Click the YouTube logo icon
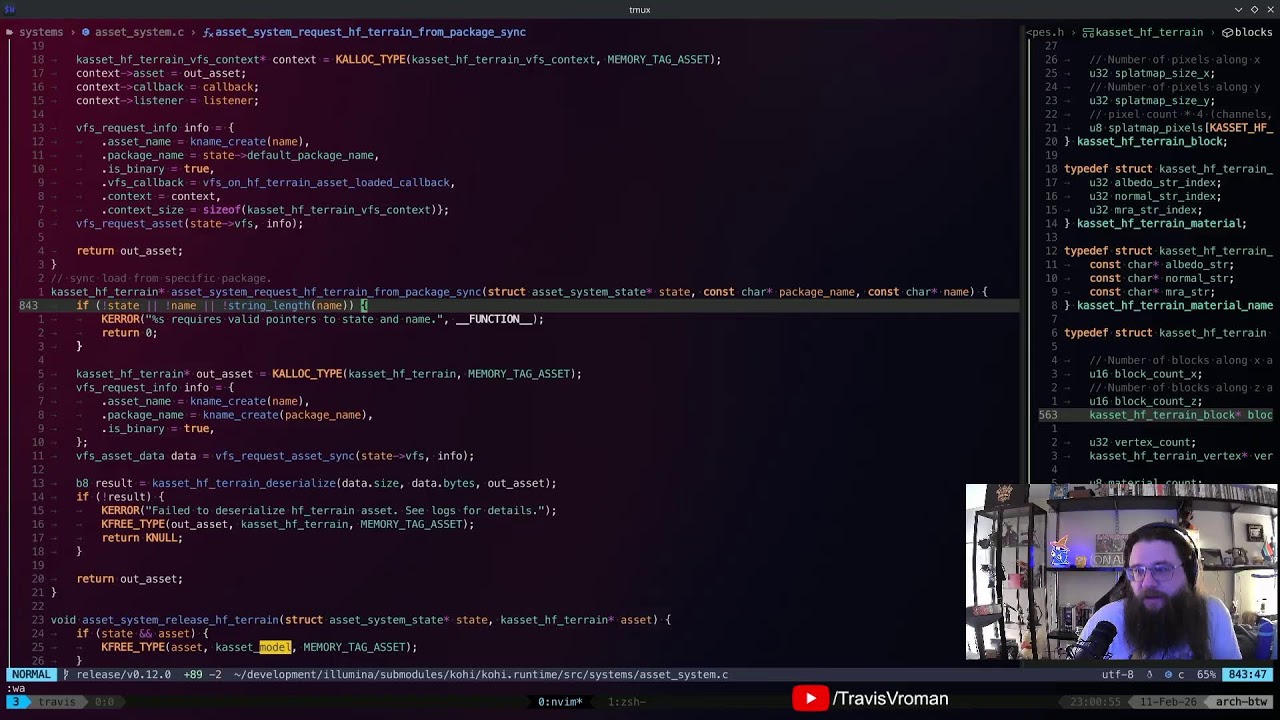 810,698
